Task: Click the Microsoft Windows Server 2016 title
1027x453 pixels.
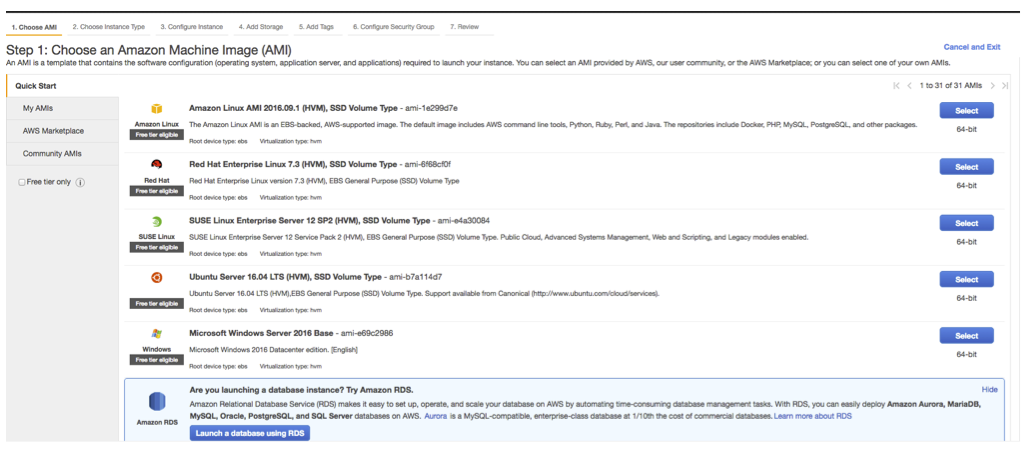Action: coord(261,333)
